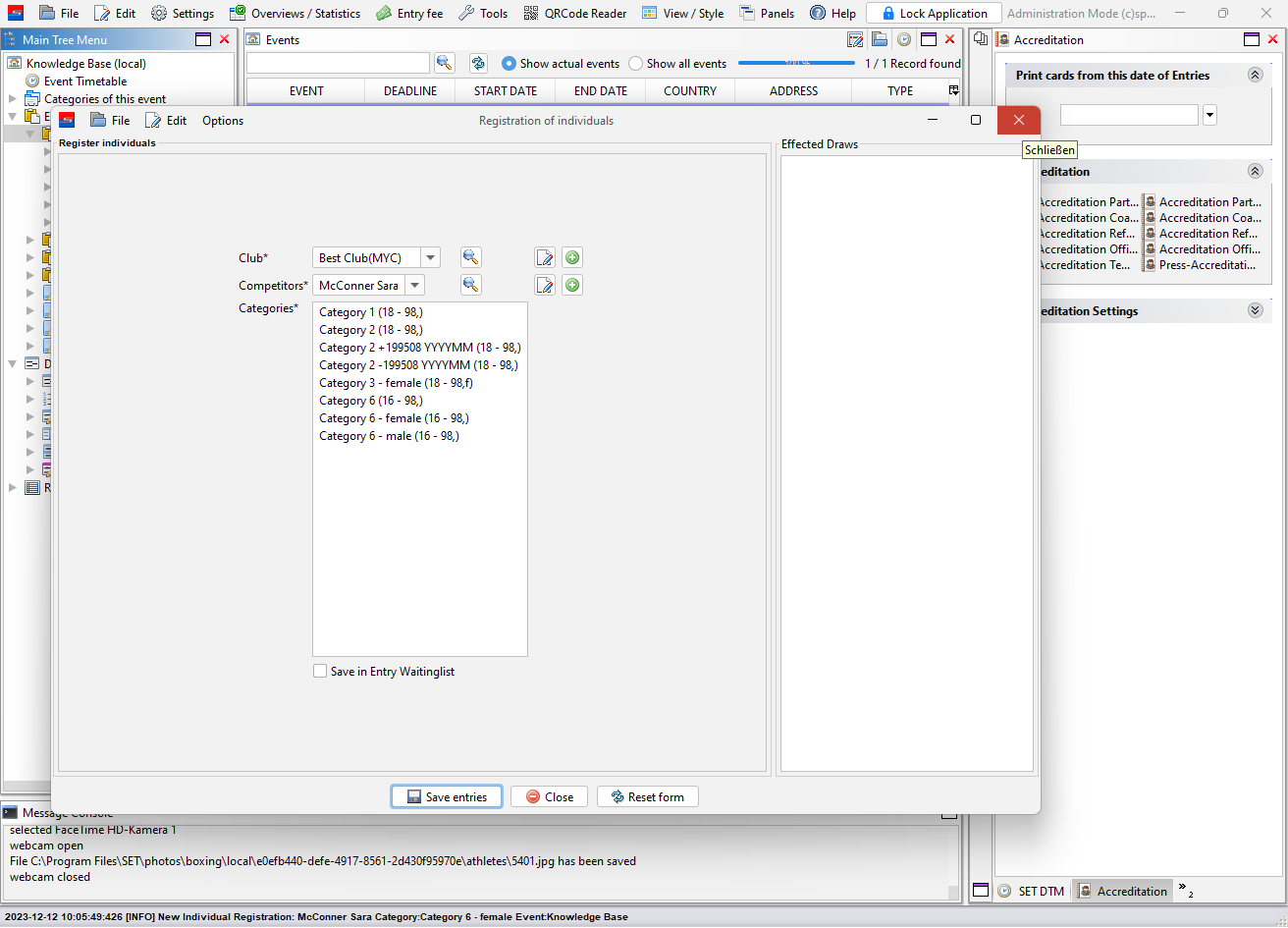Select Show actual events radio button
The height and width of the screenshot is (928, 1288).
509,63
